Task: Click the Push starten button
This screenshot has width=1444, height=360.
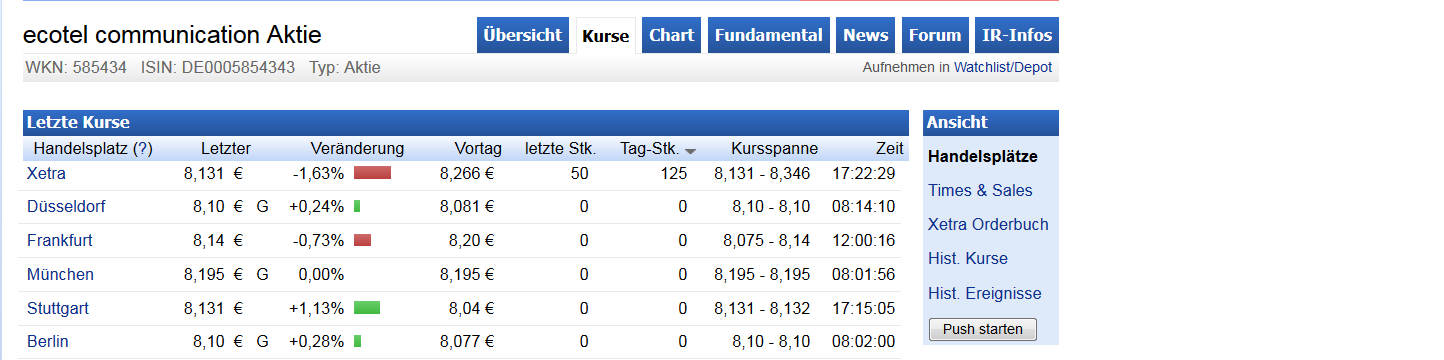Action: click(983, 329)
